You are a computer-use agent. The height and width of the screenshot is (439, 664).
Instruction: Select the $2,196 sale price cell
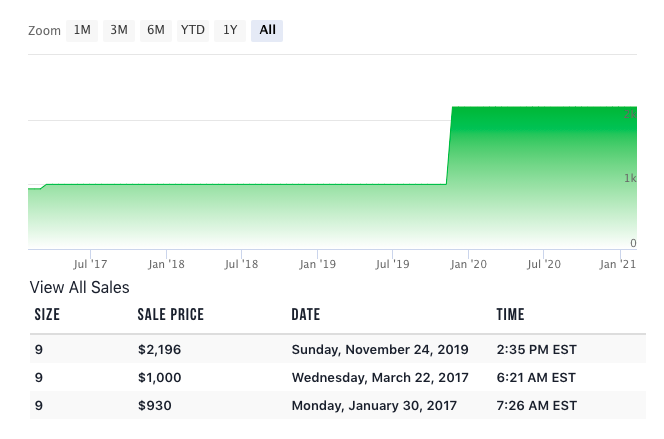(x=159, y=350)
